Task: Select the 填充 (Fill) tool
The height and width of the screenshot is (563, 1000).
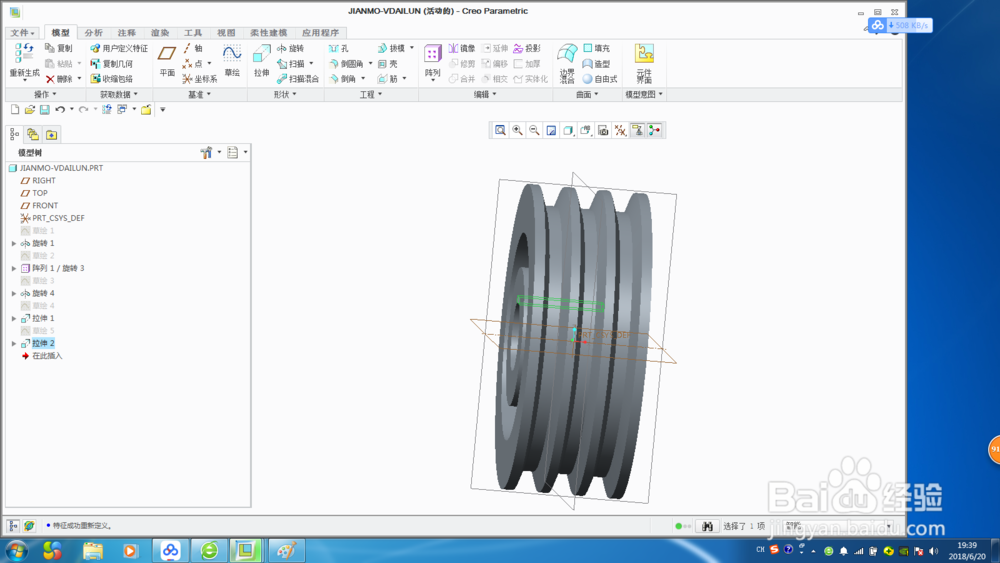Action: [596, 48]
